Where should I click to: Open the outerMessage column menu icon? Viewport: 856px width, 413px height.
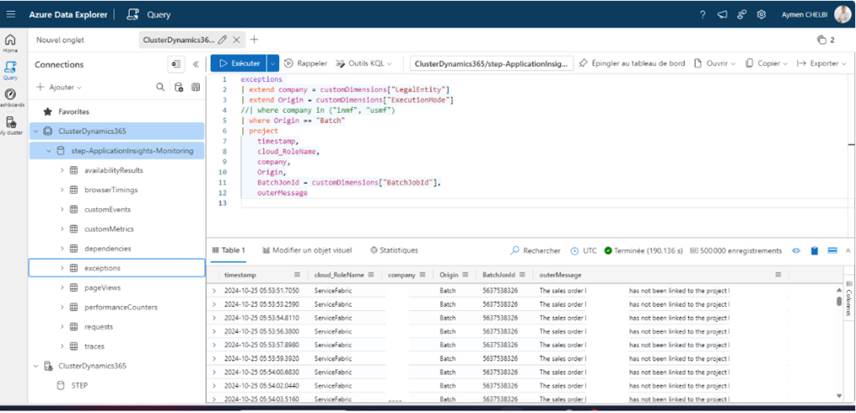[778, 275]
